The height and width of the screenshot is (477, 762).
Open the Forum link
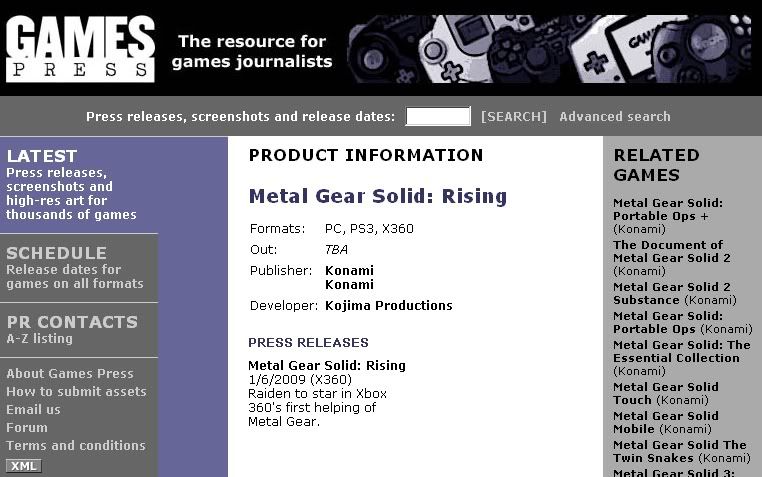(27, 427)
